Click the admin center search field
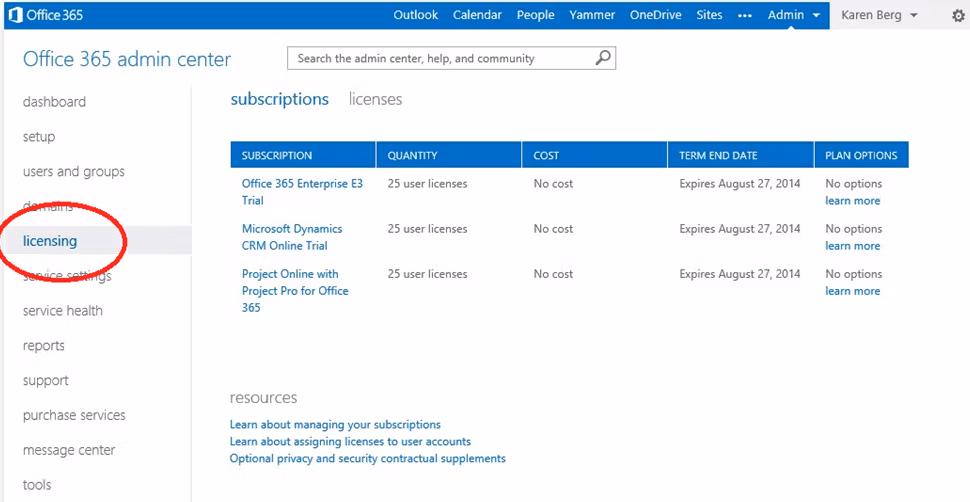The width and height of the screenshot is (970, 502). click(x=440, y=58)
